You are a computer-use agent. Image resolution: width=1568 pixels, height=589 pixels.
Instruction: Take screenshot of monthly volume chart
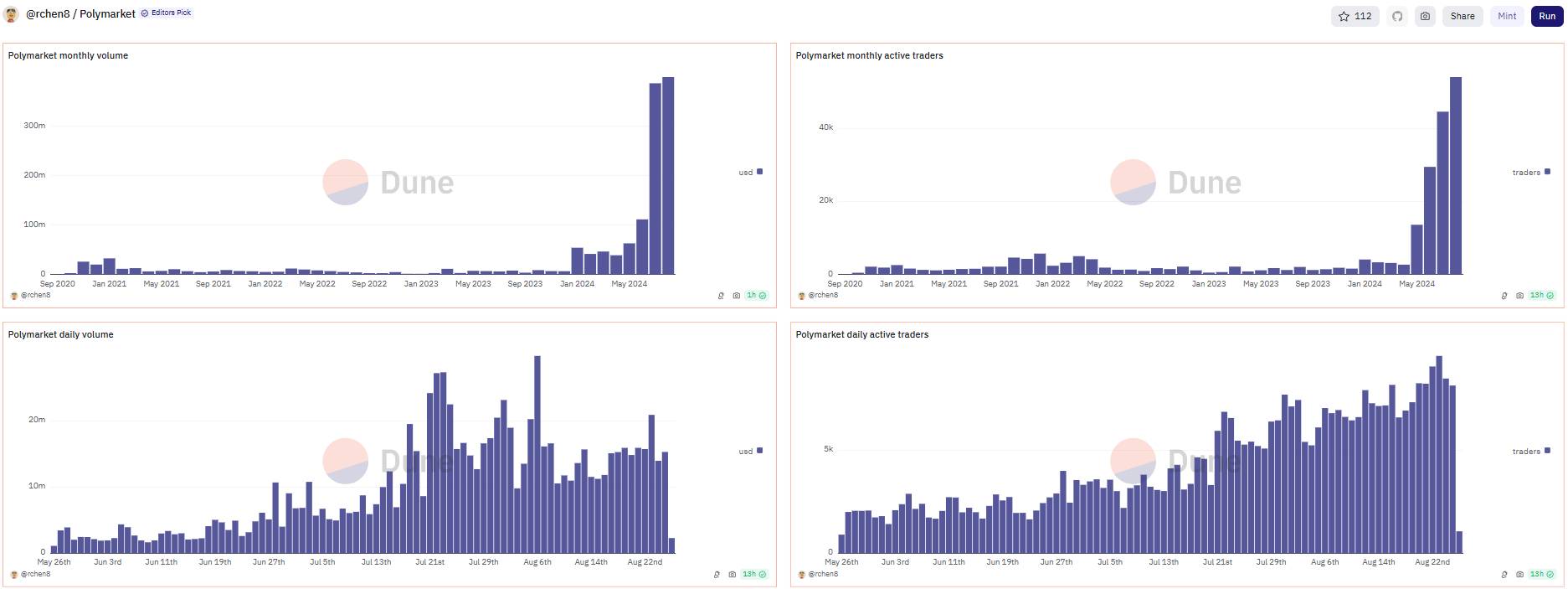click(736, 296)
